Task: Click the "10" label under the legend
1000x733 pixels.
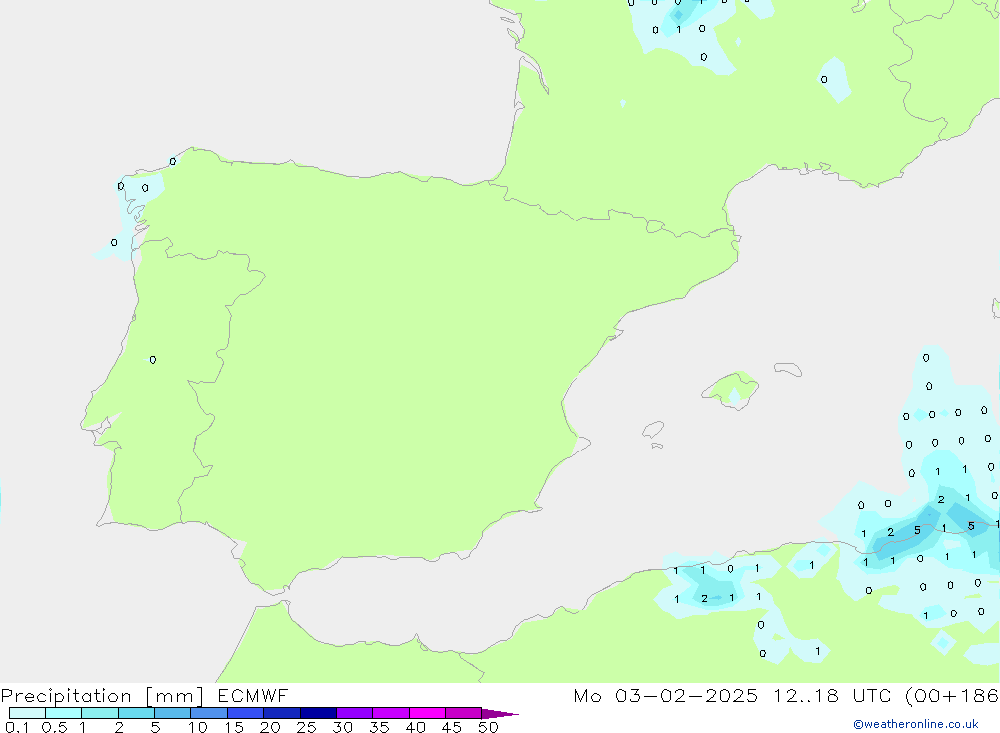Action: click(x=198, y=727)
